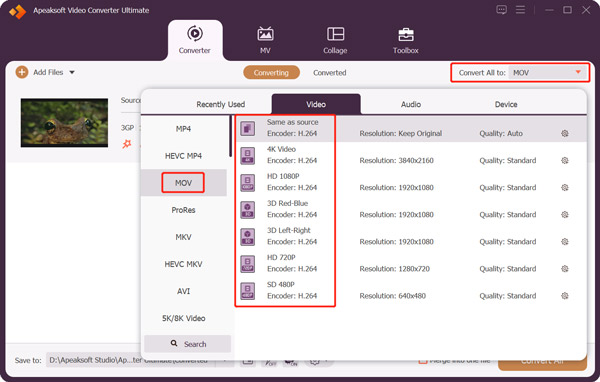Image resolution: width=600 pixels, height=382 pixels.
Task: Click Quality: Auto text
Action: pos(501,133)
